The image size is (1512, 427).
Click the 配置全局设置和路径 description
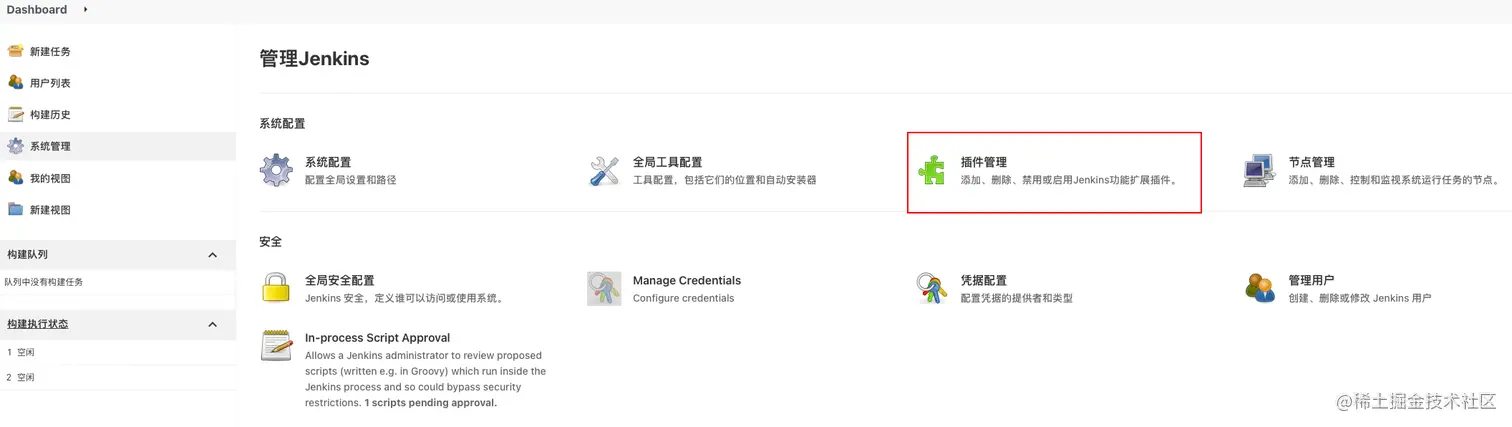351,180
